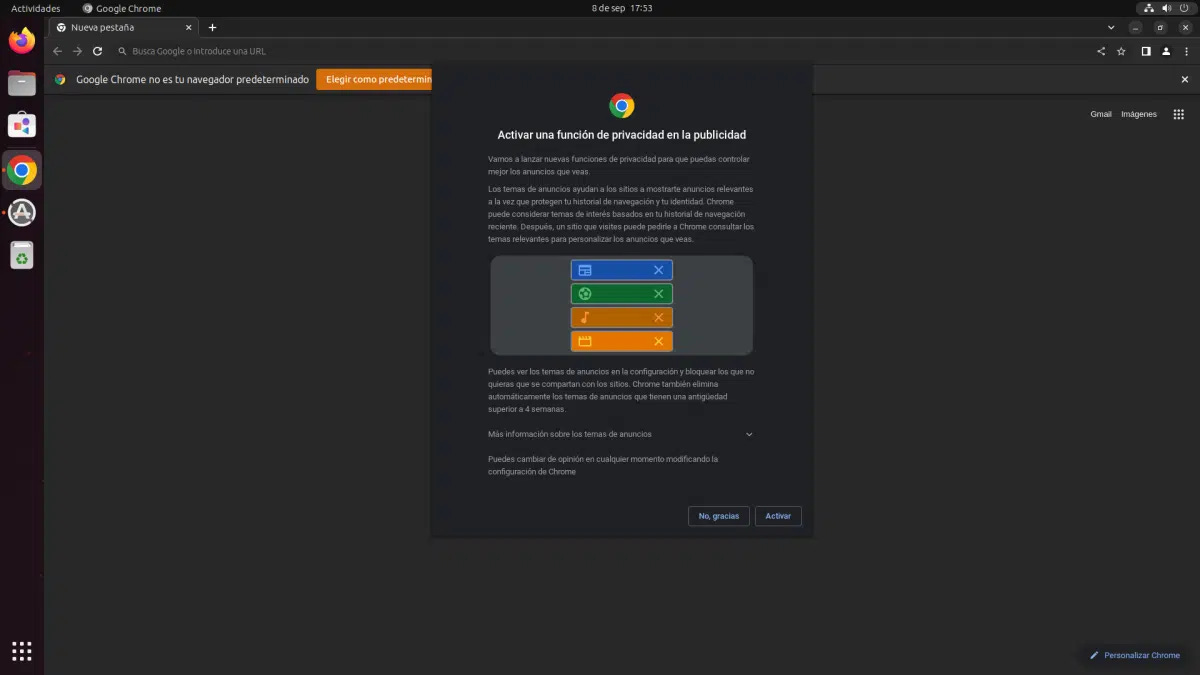
Task: Bookmark this tab with the star icon
Action: 1123,51
